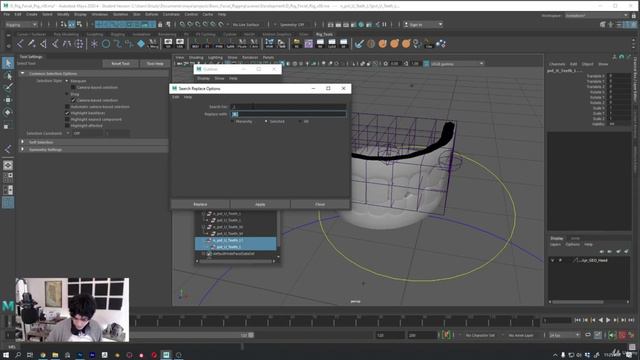Click the first orange sphere shelf icon
Viewport: 640px width, 360px height.
click(382, 43)
